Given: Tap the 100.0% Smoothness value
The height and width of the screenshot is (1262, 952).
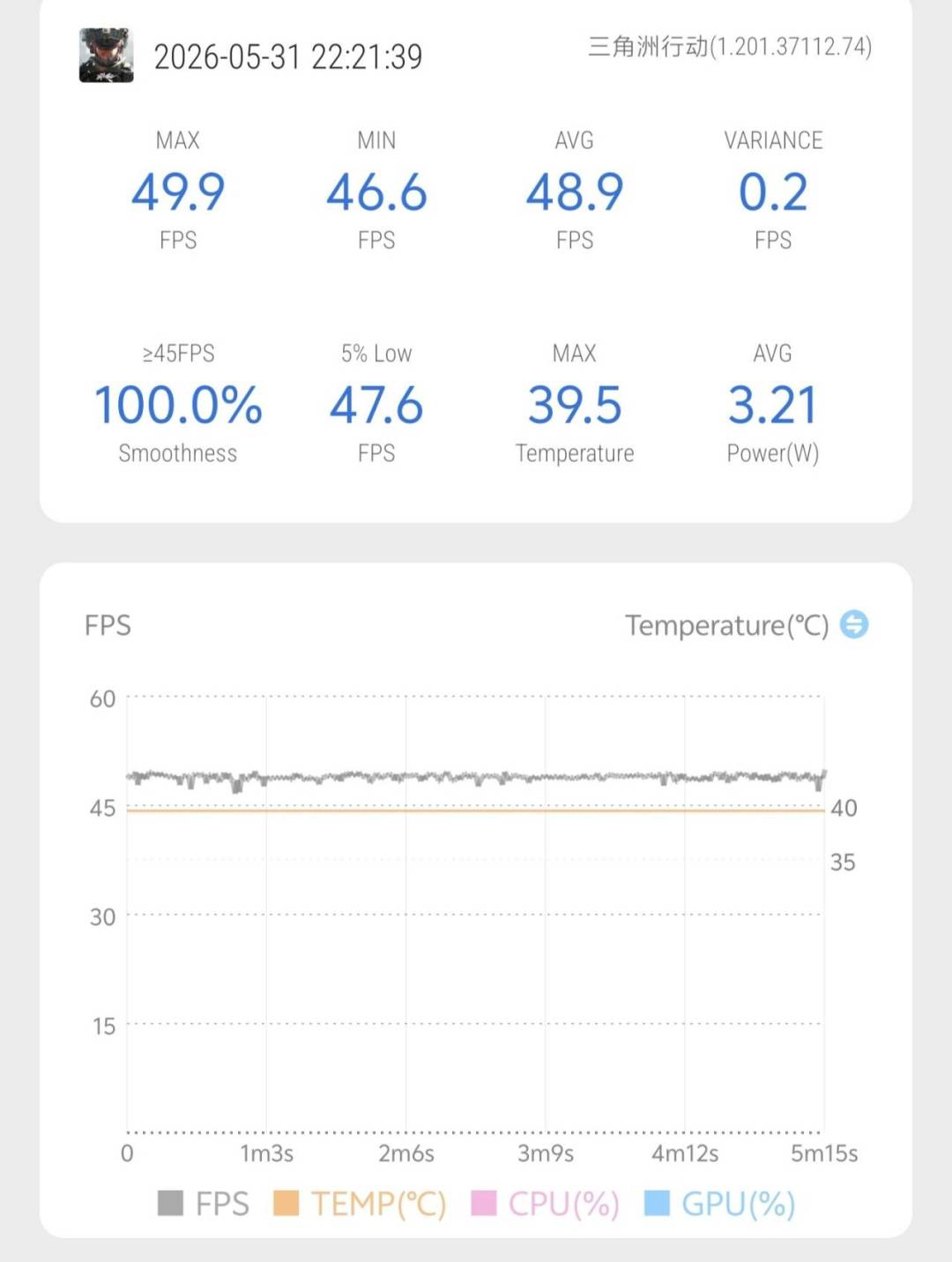Looking at the screenshot, I should pos(178,405).
